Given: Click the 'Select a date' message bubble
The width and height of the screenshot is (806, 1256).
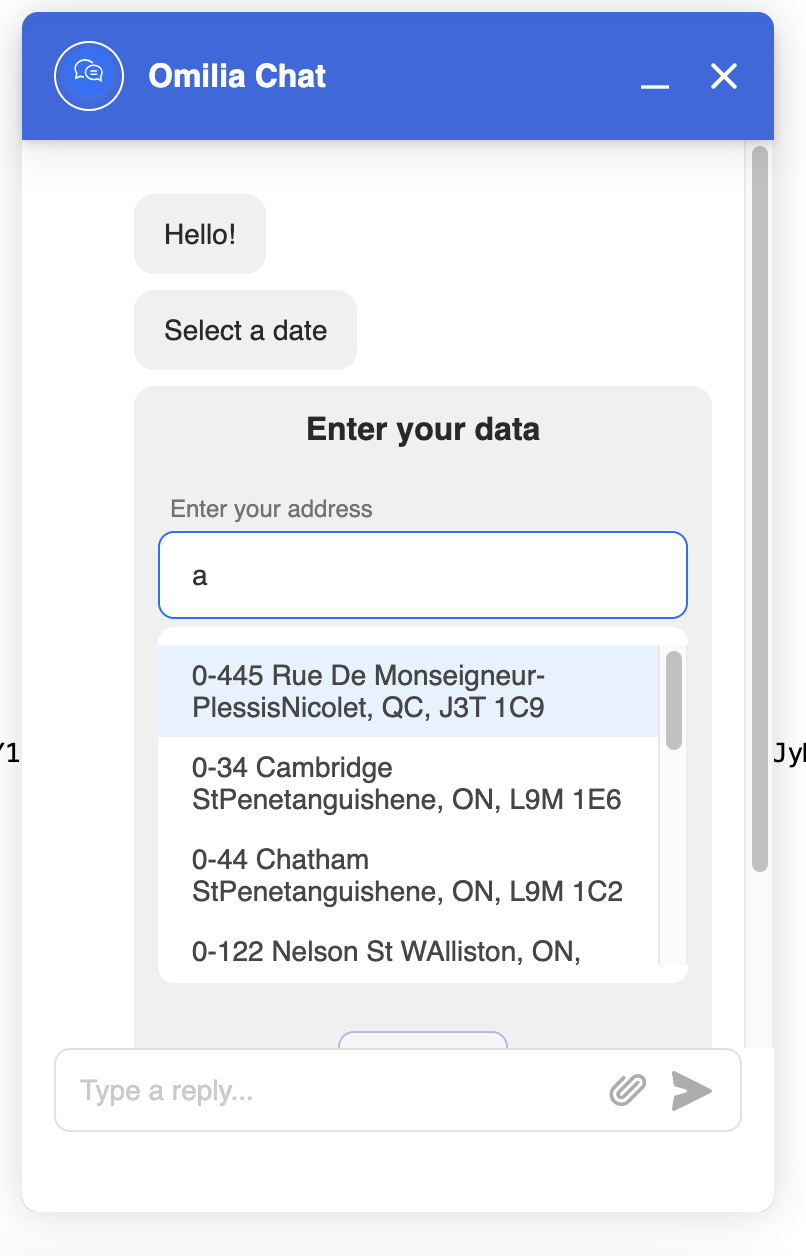Looking at the screenshot, I should coord(245,330).
